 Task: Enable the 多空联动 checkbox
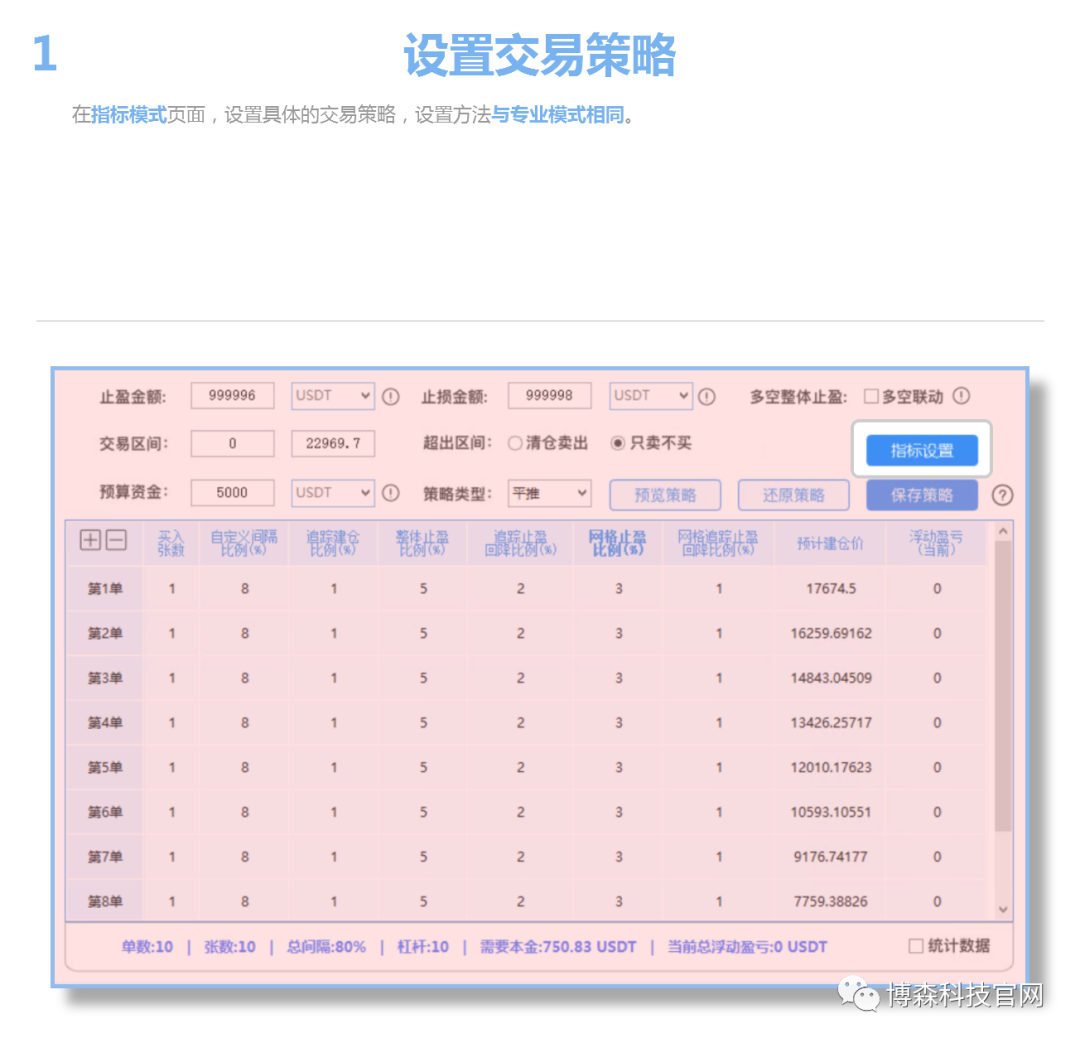(x=871, y=396)
